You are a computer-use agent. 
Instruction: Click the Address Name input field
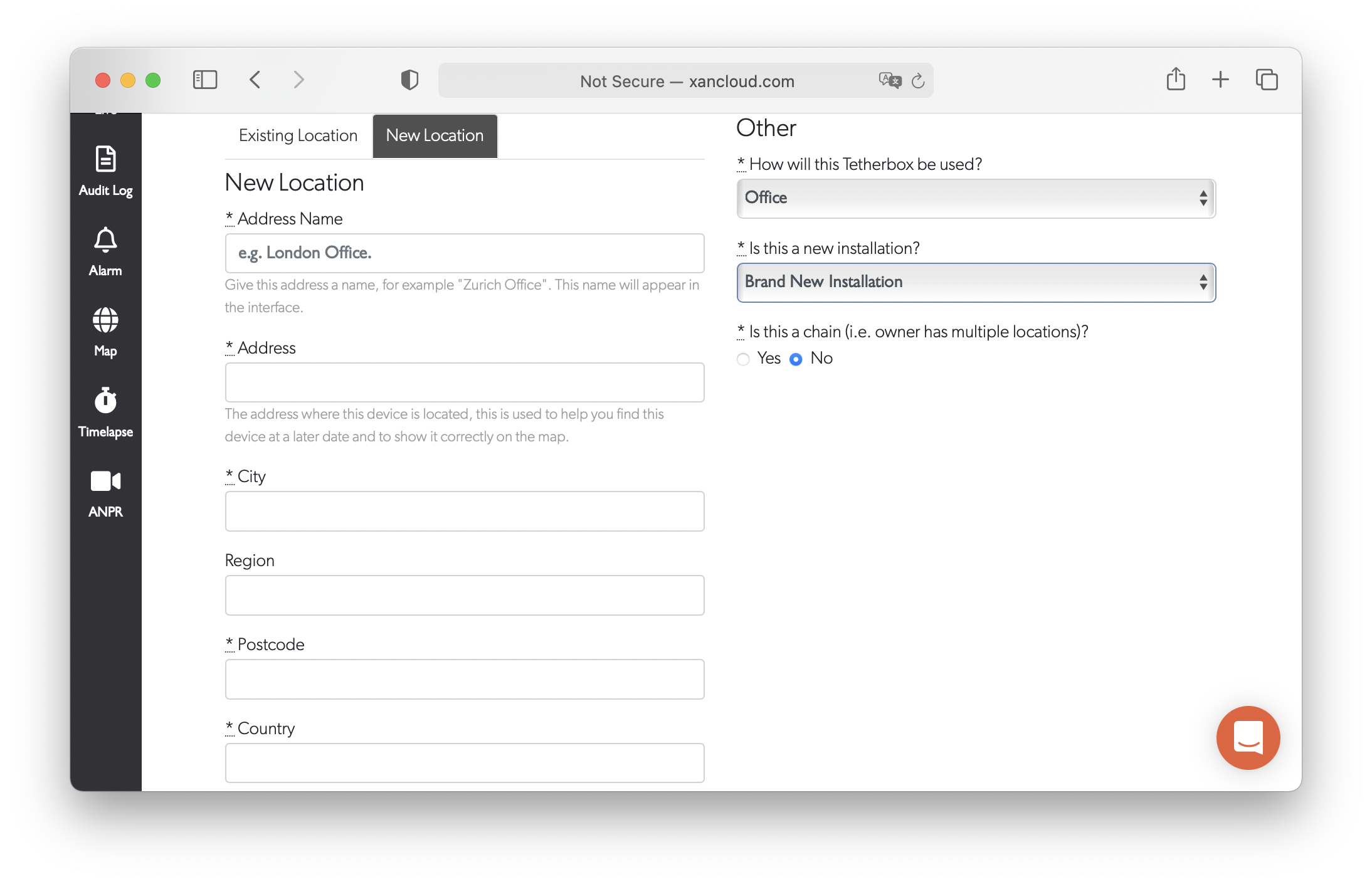point(464,253)
